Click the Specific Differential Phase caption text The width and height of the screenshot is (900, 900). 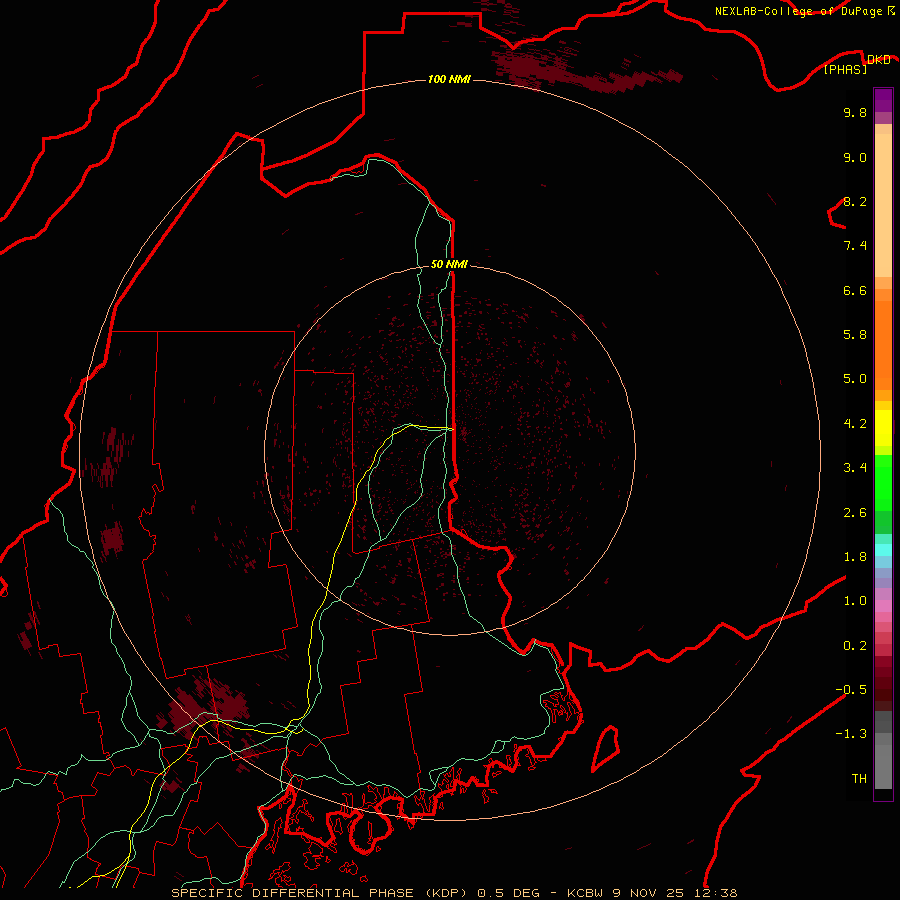pyautogui.click(x=454, y=893)
